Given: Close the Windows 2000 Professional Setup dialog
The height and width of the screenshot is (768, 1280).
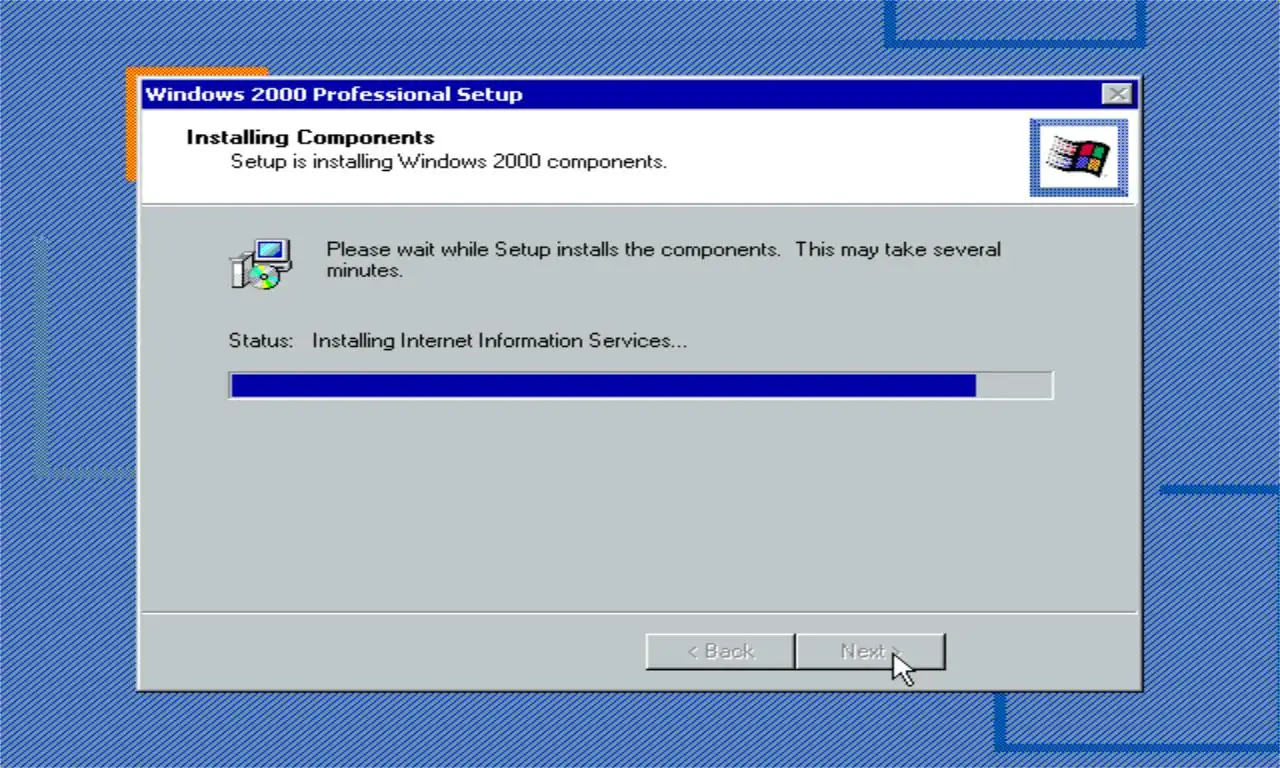Looking at the screenshot, I should point(1117,94).
